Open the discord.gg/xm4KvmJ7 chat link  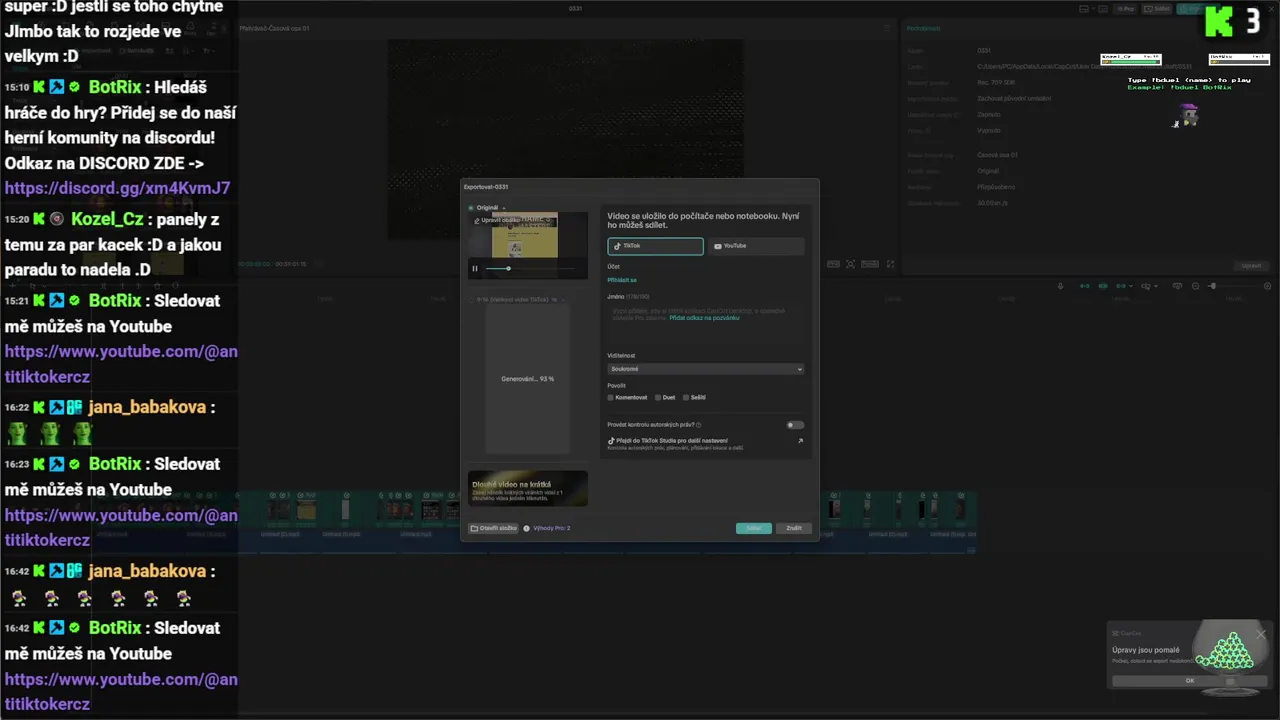[118, 188]
